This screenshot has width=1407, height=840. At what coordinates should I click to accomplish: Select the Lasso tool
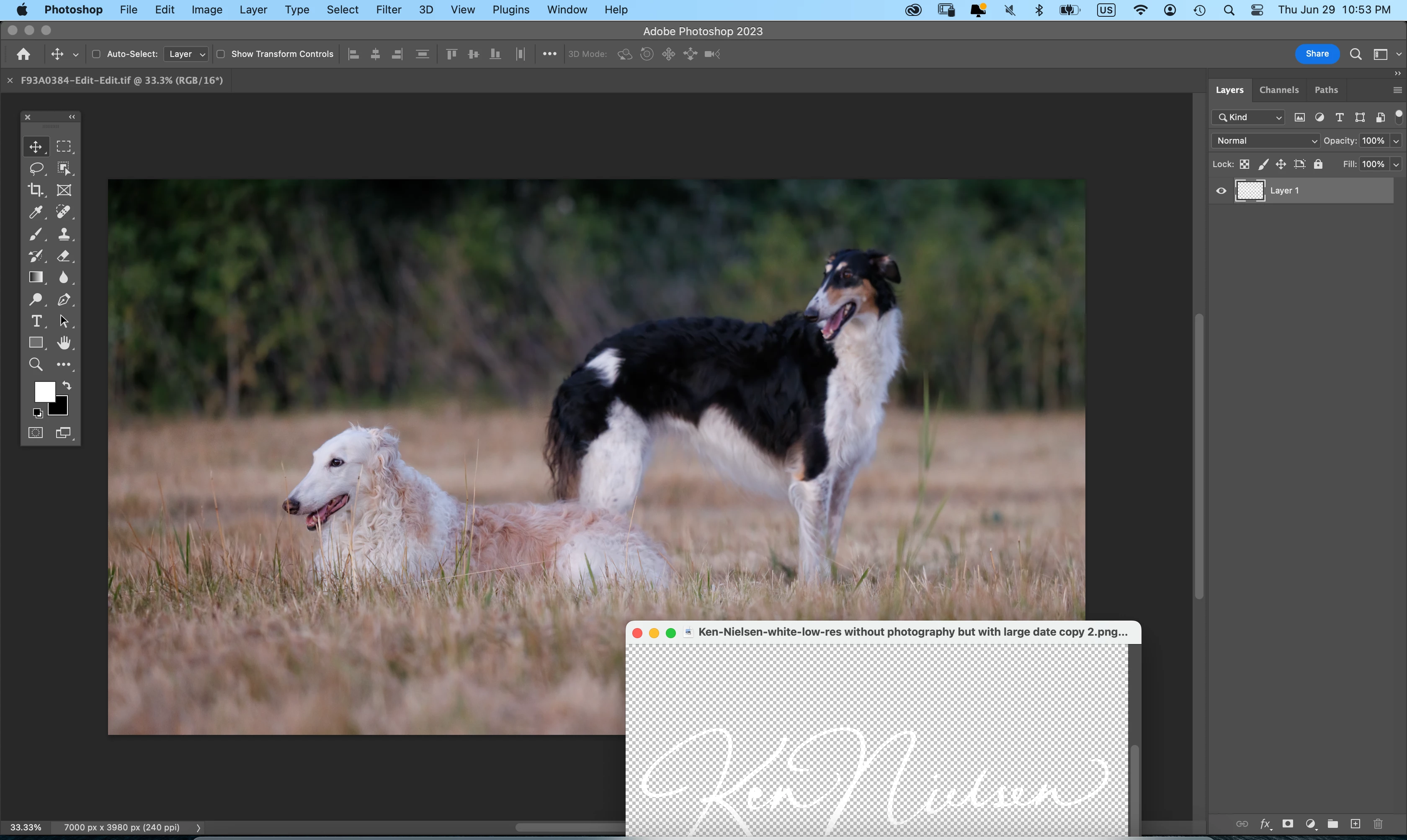[x=36, y=169]
